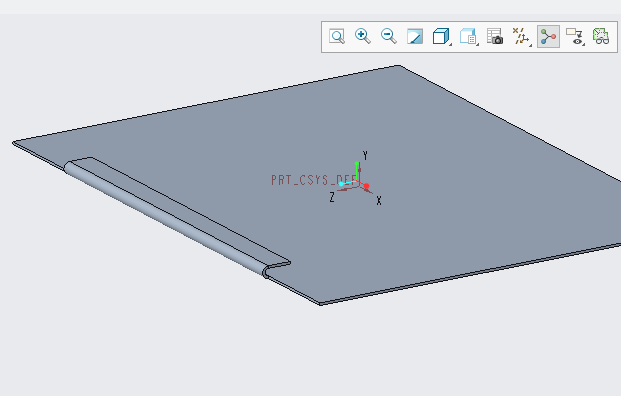Click the Zoom In magnifier icon

pos(363,36)
